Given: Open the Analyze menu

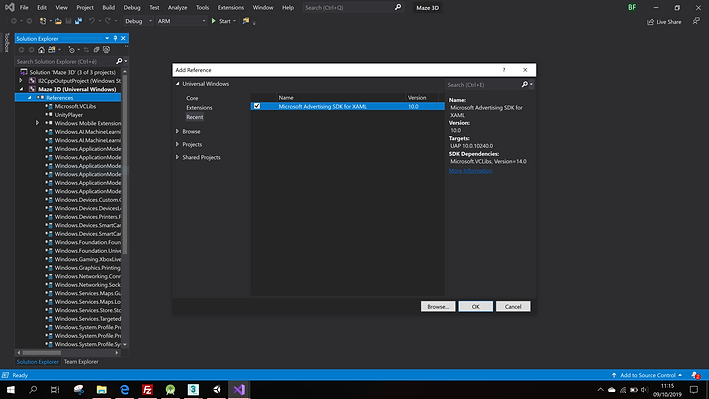Looking at the screenshot, I should 177,8.
